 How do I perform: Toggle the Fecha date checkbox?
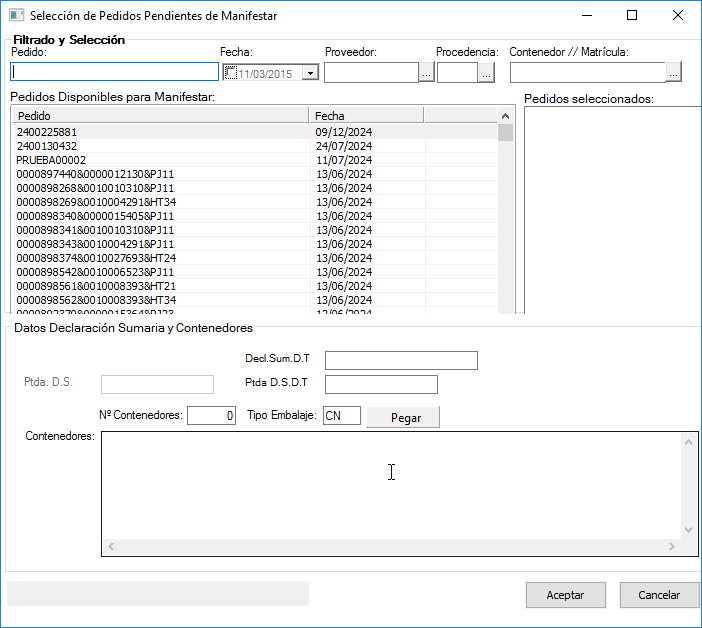pyautogui.click(x=230, y=72)
